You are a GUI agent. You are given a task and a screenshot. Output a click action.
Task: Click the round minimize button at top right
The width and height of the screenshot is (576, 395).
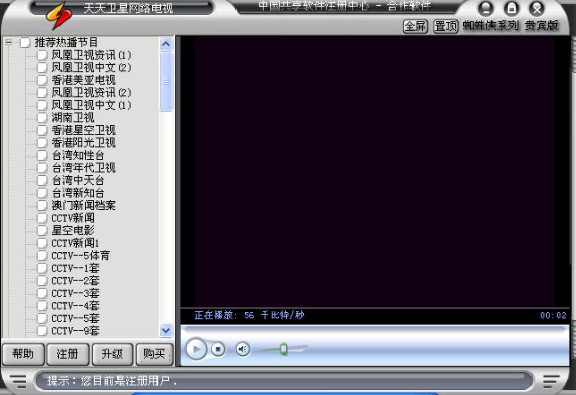[486, 8]
